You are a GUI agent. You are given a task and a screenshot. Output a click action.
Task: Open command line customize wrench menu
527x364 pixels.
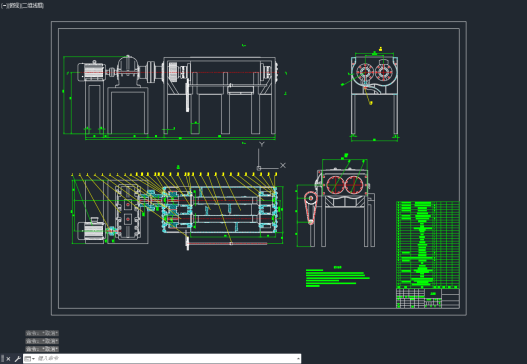17,359
